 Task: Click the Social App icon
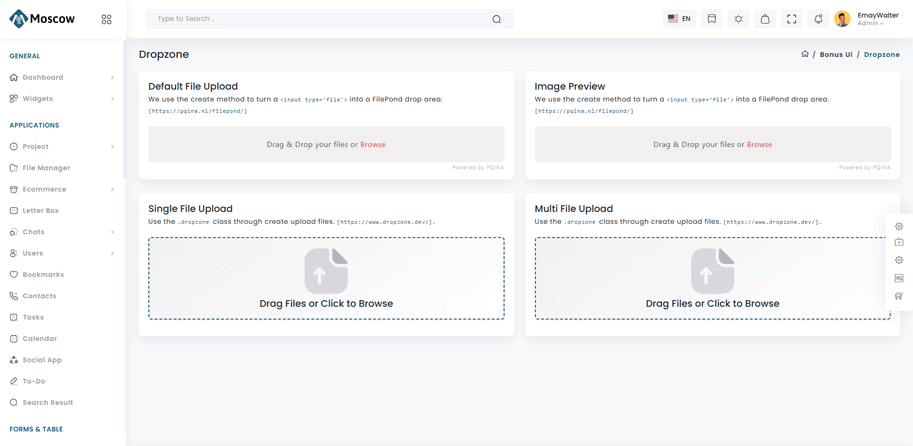pyautogui.click(x=14, y=360)
